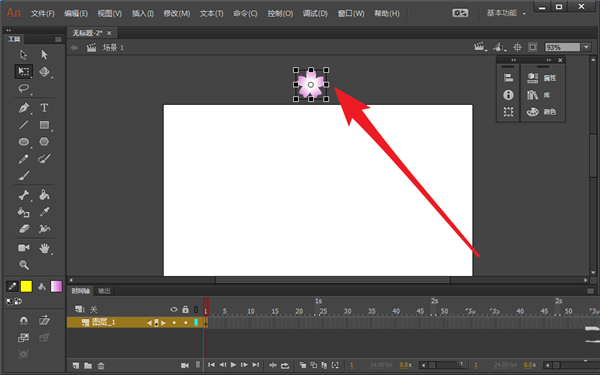Image resolution: width=600 pixels, height=375 pixels.
Task: Select the Free Transform tool
Action: pyautogui.click(x=24, y=72)
